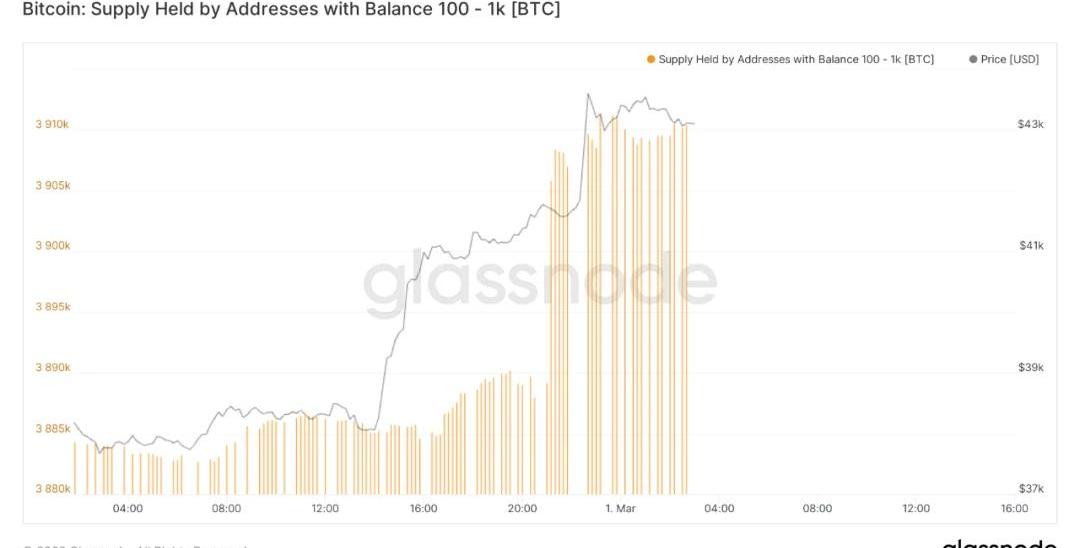Click the glassnode watermark in chart center
Image resolution: width=1080 pixels, height=548 pixels.
click(540, 283)
